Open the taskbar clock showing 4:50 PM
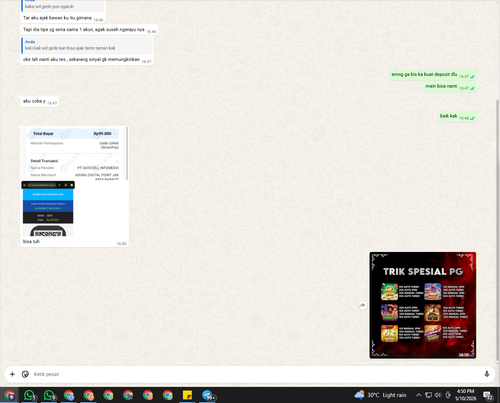 [466, 395]
